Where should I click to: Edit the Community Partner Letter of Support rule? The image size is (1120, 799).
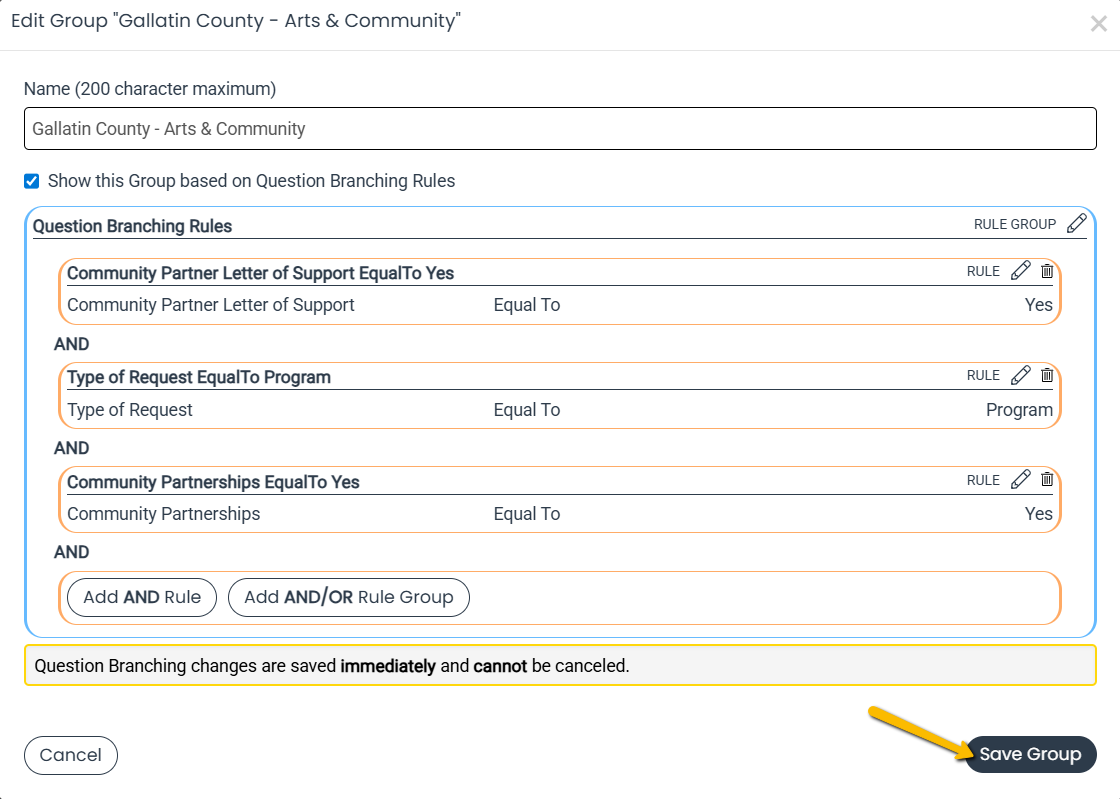[x=1021, y=271]
